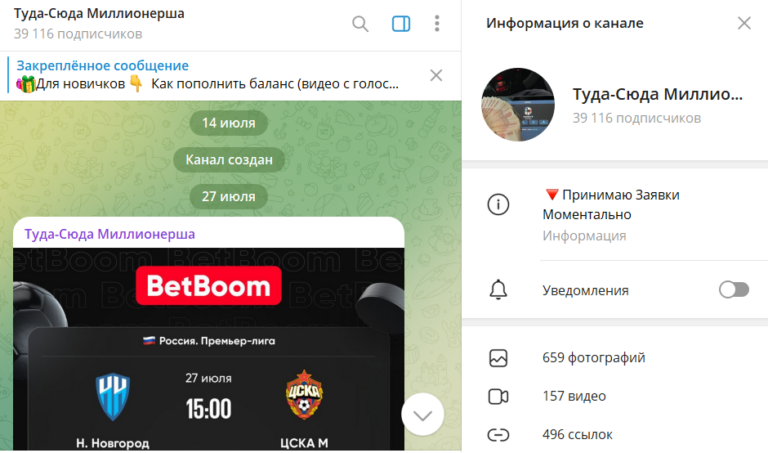
Task: Jump to bottom with the down-arrow button
Action: [x=422, y=415]
